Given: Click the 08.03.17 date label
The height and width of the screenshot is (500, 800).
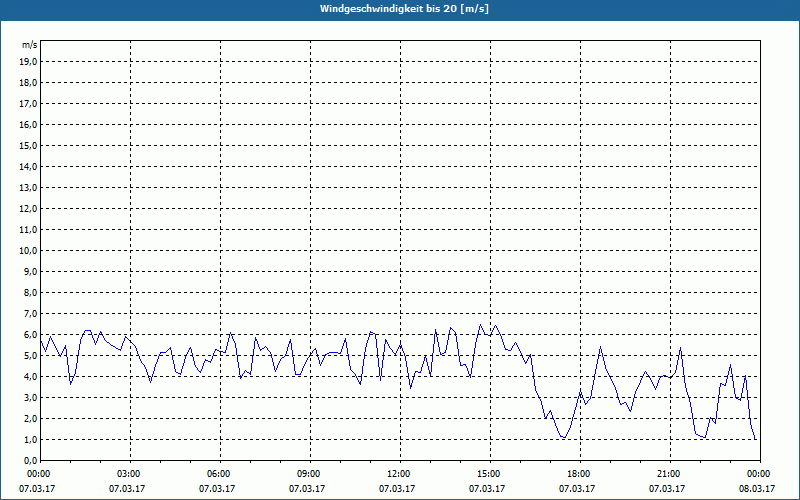Looking at the screenshot, I should [757, 489].
